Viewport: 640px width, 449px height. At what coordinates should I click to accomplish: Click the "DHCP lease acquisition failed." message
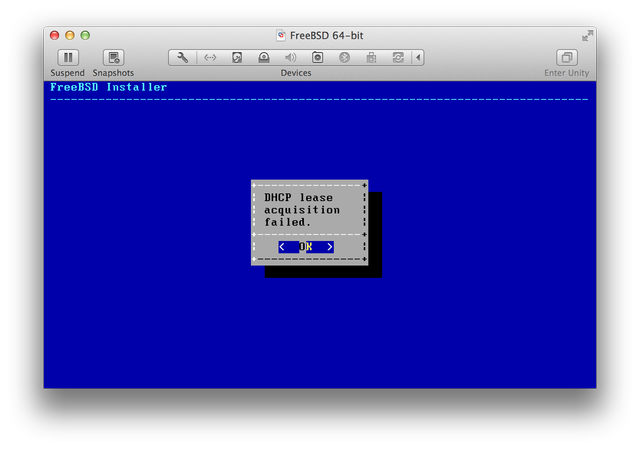point(302,210)
